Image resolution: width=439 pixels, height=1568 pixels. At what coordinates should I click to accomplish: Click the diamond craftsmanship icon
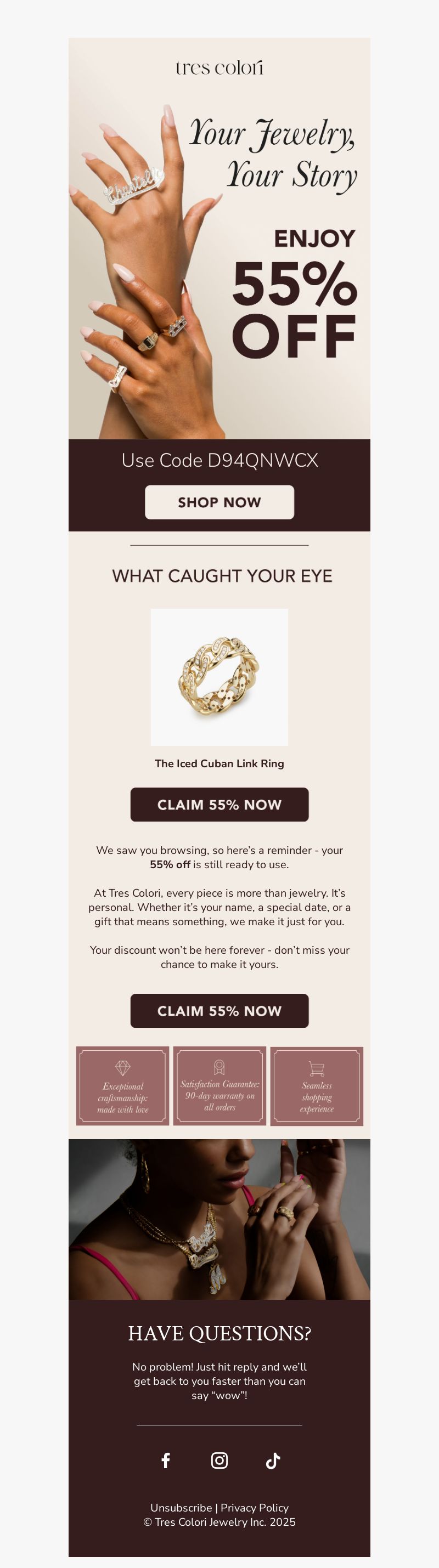coord(122,1068)
